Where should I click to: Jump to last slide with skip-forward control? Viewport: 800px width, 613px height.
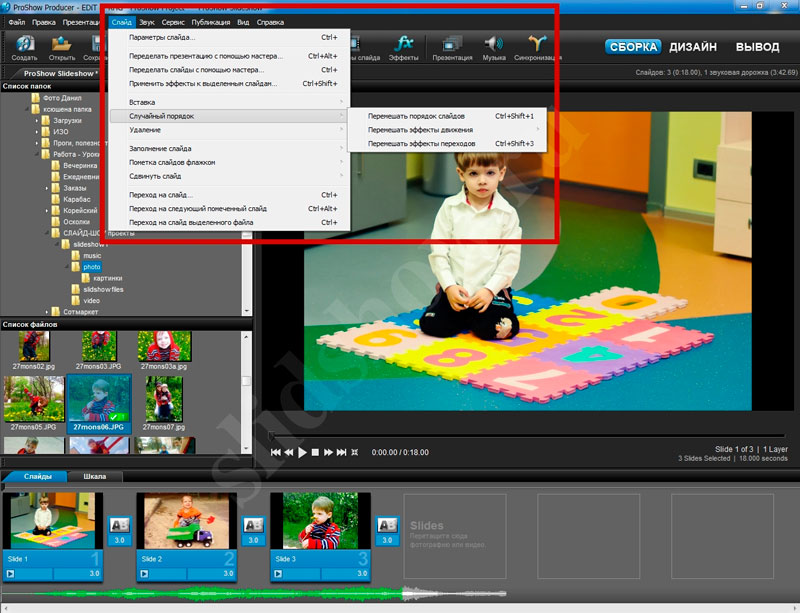point(341,452)
